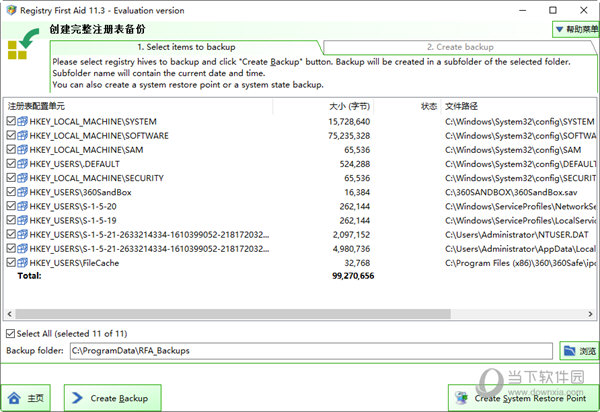Click the green-arrow backup wizard icon
The width and height of the screenshot is (600, 412).
click(x=23, y=44)
